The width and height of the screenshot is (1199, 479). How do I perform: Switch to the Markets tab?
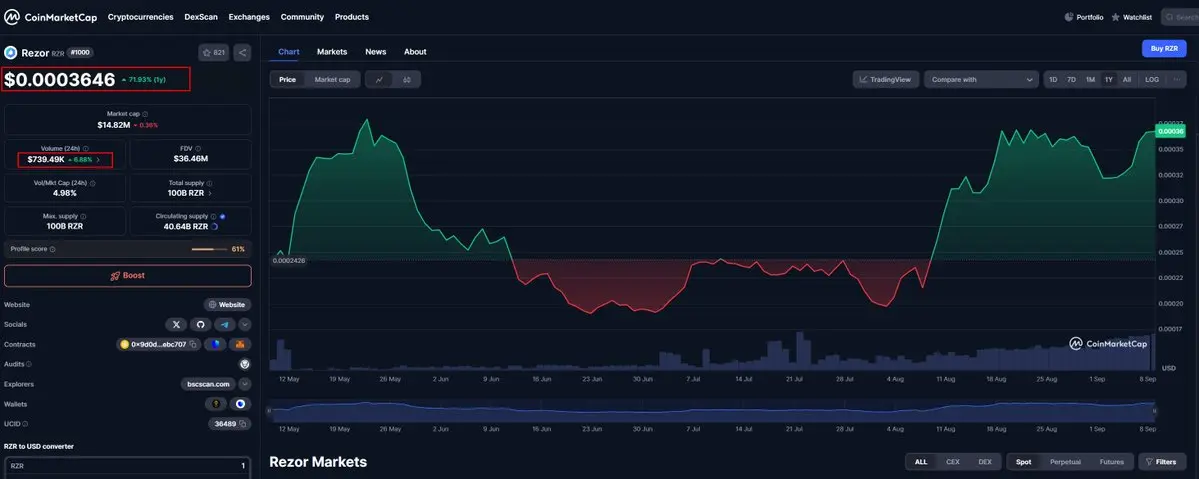click(332, 52)
